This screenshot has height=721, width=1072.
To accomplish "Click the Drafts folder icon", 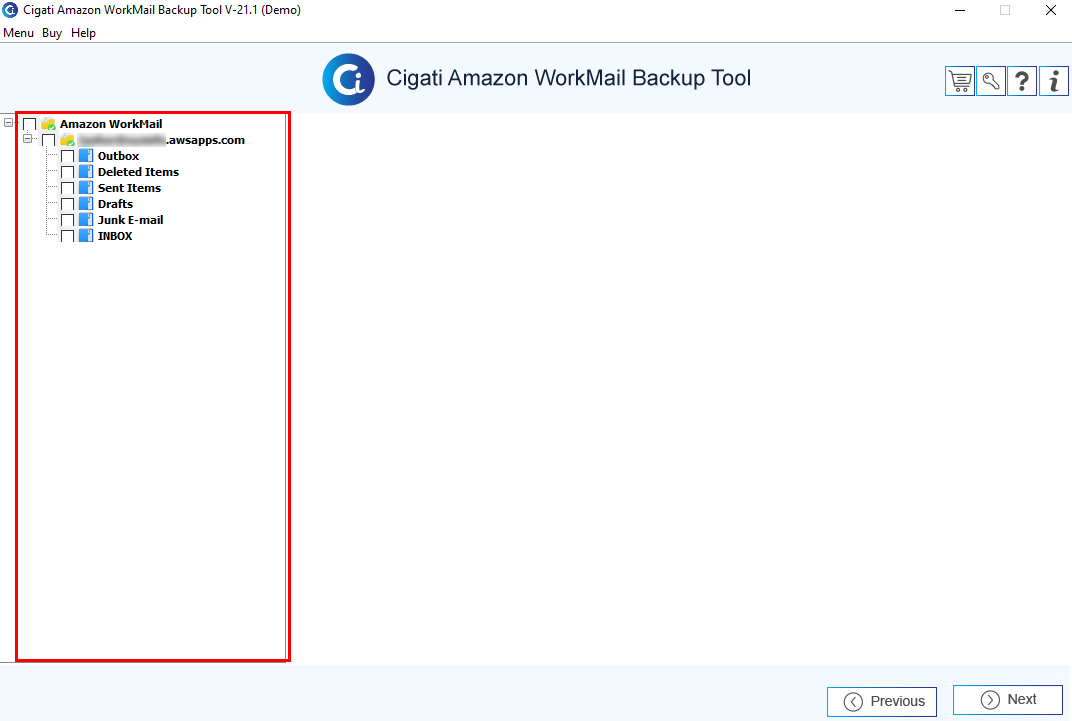I will (x=85, y=204).
